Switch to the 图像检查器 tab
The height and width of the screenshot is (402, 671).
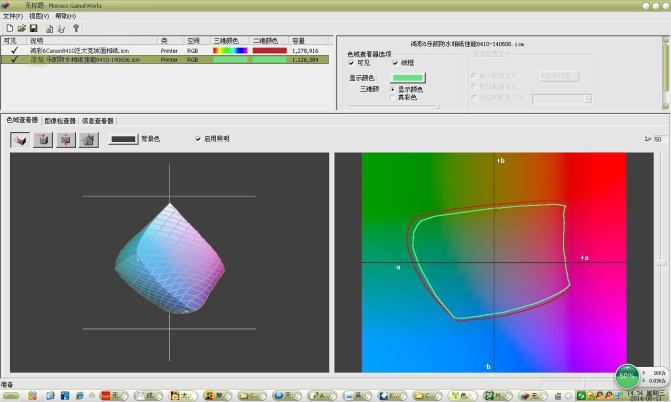60,120
